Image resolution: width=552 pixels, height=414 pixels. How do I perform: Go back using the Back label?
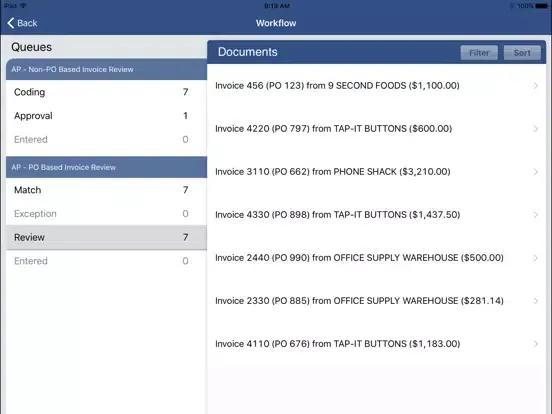tap(27, 23)
